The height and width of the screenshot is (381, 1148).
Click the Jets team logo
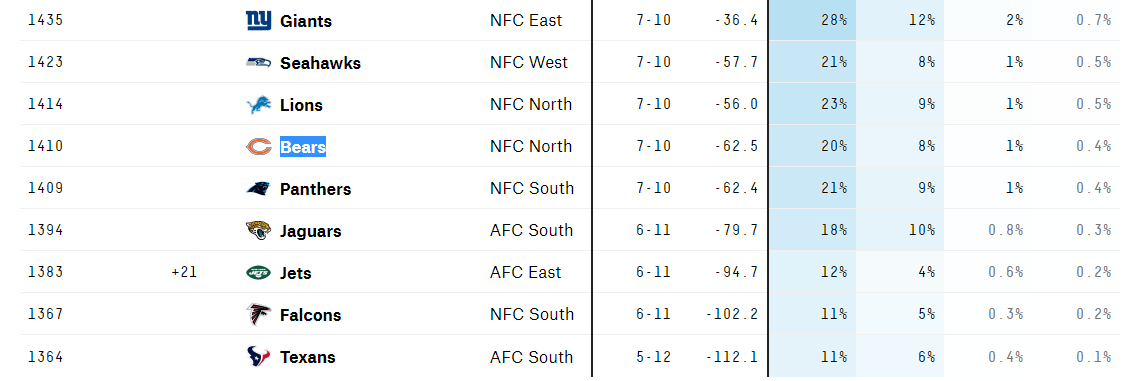258,273
